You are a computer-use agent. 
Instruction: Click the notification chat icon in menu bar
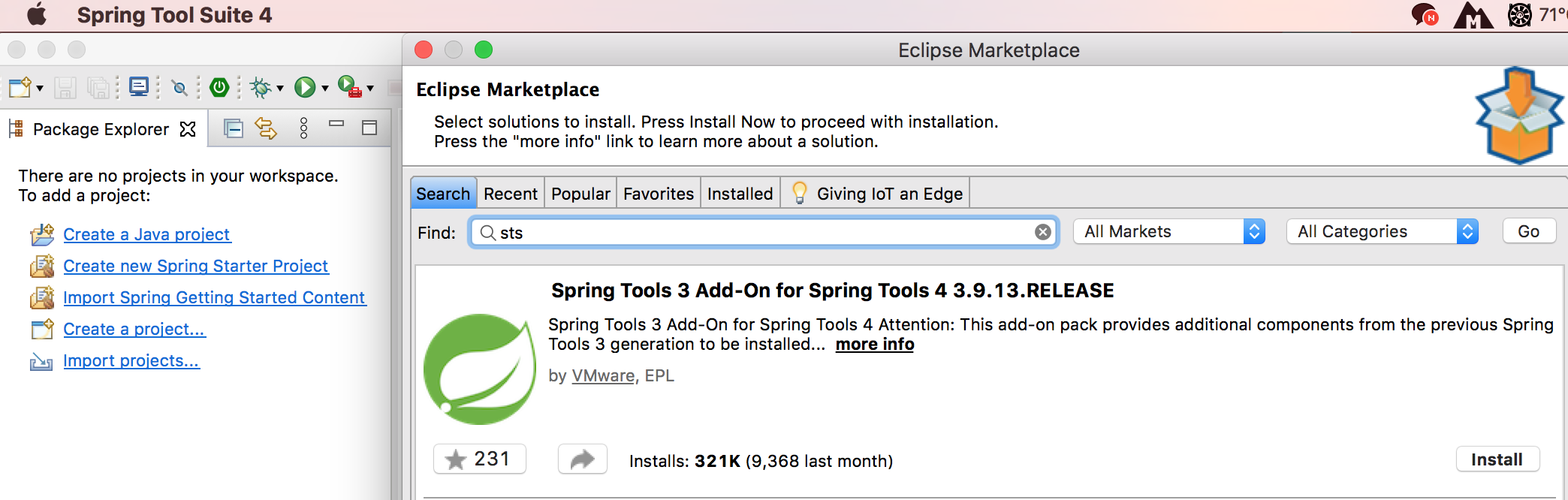(x=1424, y=15)
